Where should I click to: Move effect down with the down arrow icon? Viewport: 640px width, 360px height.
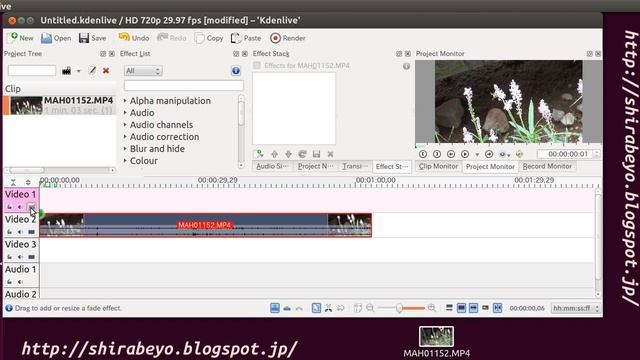pos(288,154)
